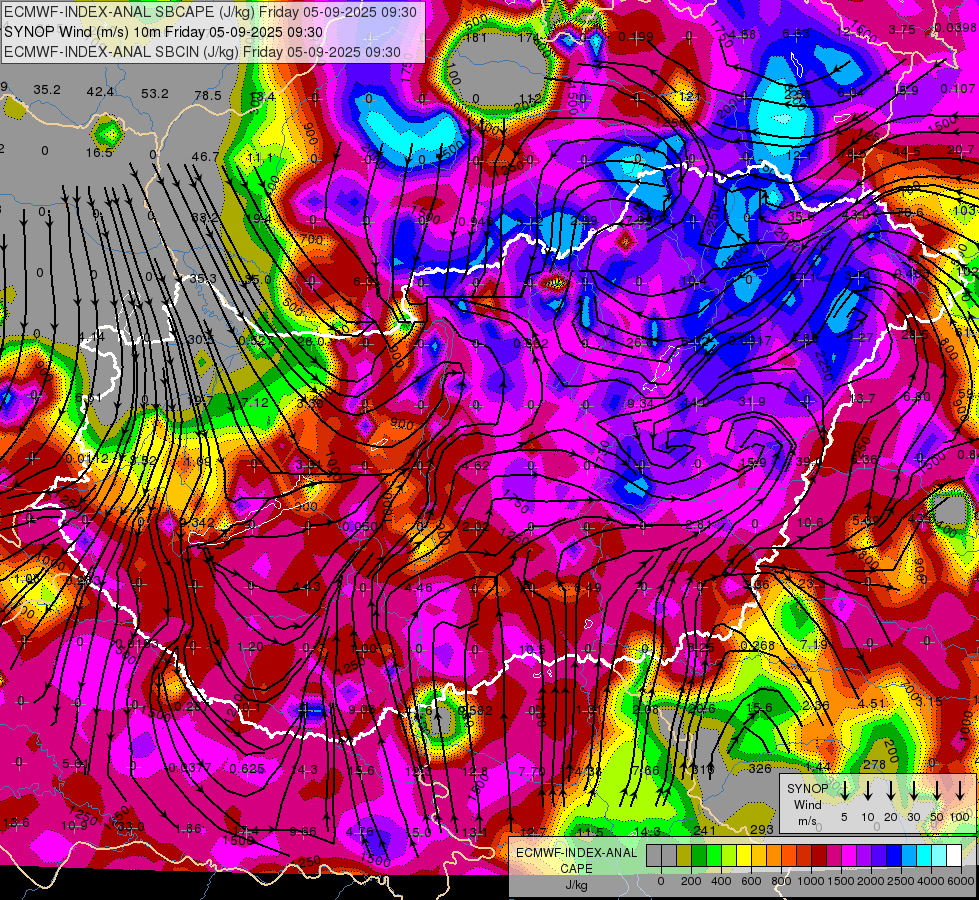979x900 pixels.
Task: Click the 7.12 station value on the map
Action: 255,402
